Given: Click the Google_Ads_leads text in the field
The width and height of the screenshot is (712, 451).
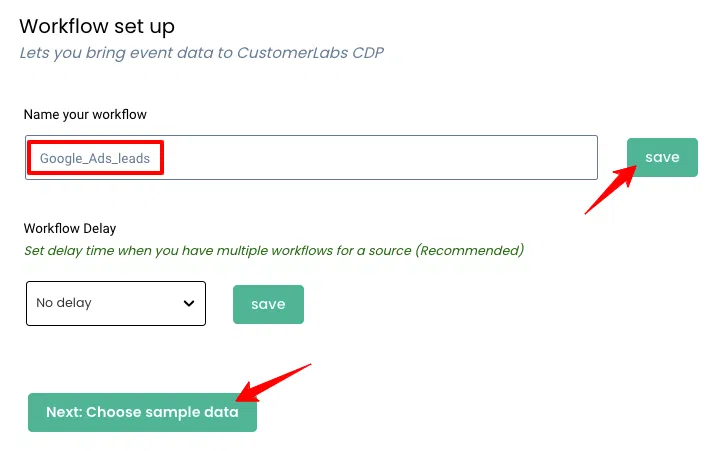Looking at the screenshot, I should point(95,159).
